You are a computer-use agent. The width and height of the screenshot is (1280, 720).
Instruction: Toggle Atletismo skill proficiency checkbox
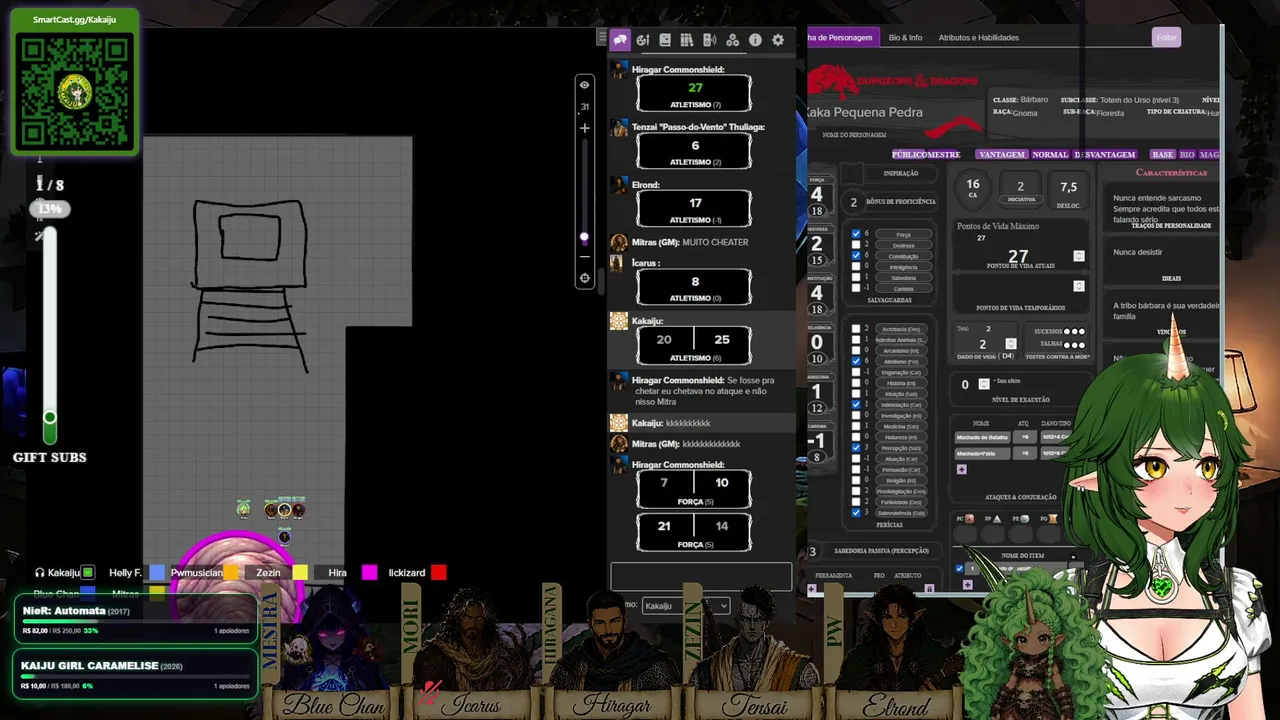click(856, 361)
